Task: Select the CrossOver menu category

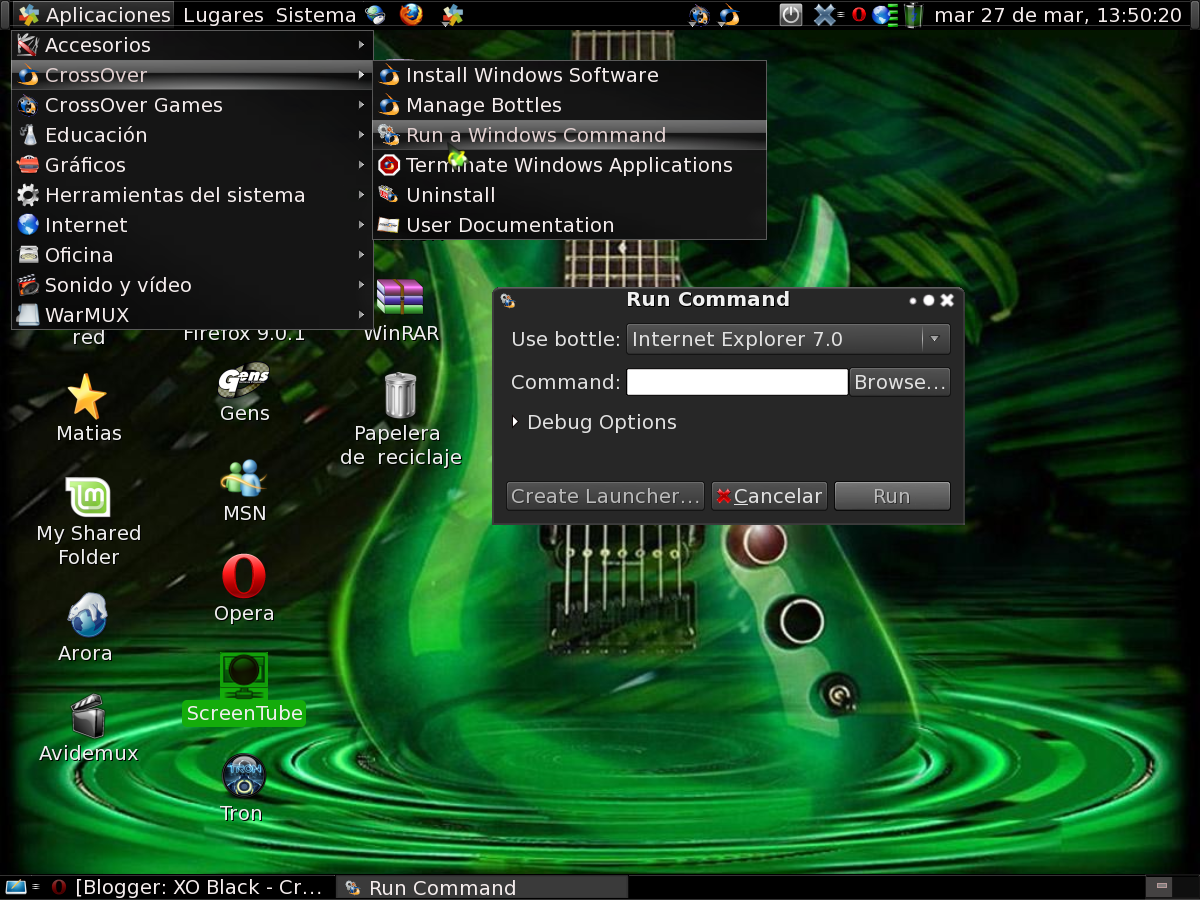Action: click(x=192, y=75)
